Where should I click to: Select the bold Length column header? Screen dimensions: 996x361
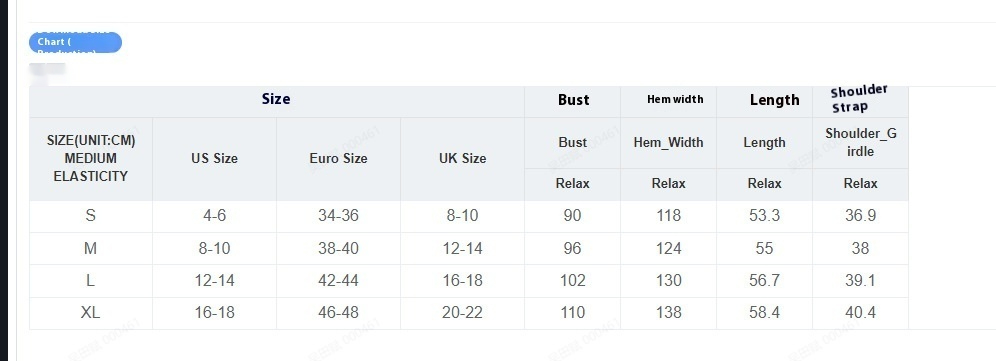click(764, 102)
